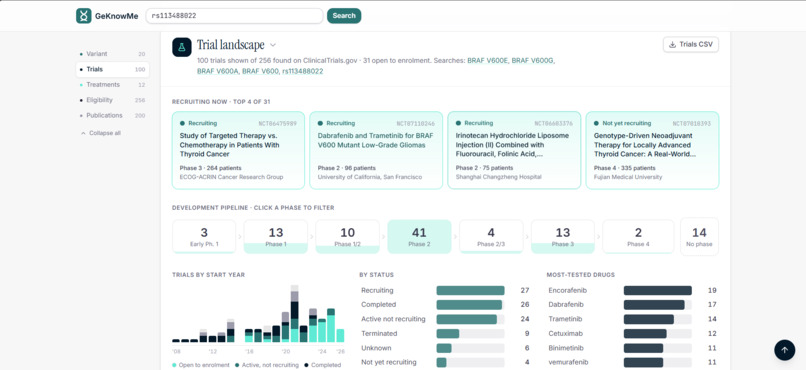Filter by No phase box
Image resolution: width=806 pixels, height=370 pixels.
point(699,236)
